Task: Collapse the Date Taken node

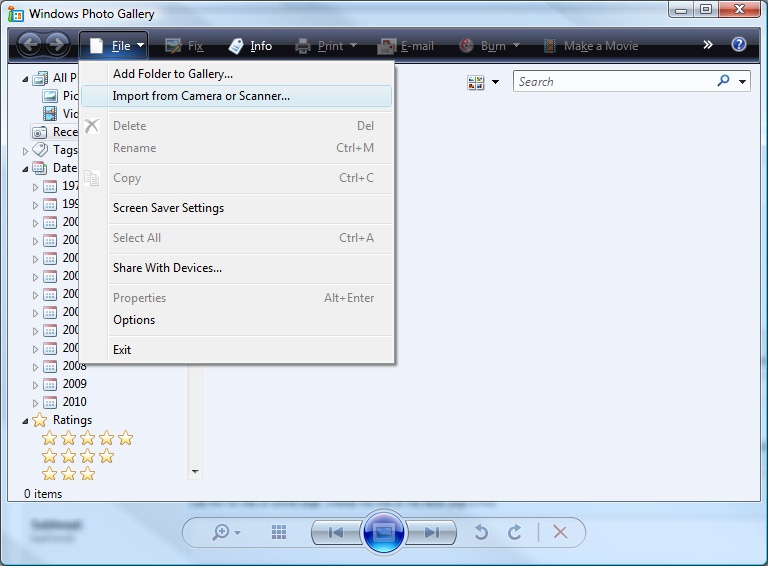Action: pos(25,169)
